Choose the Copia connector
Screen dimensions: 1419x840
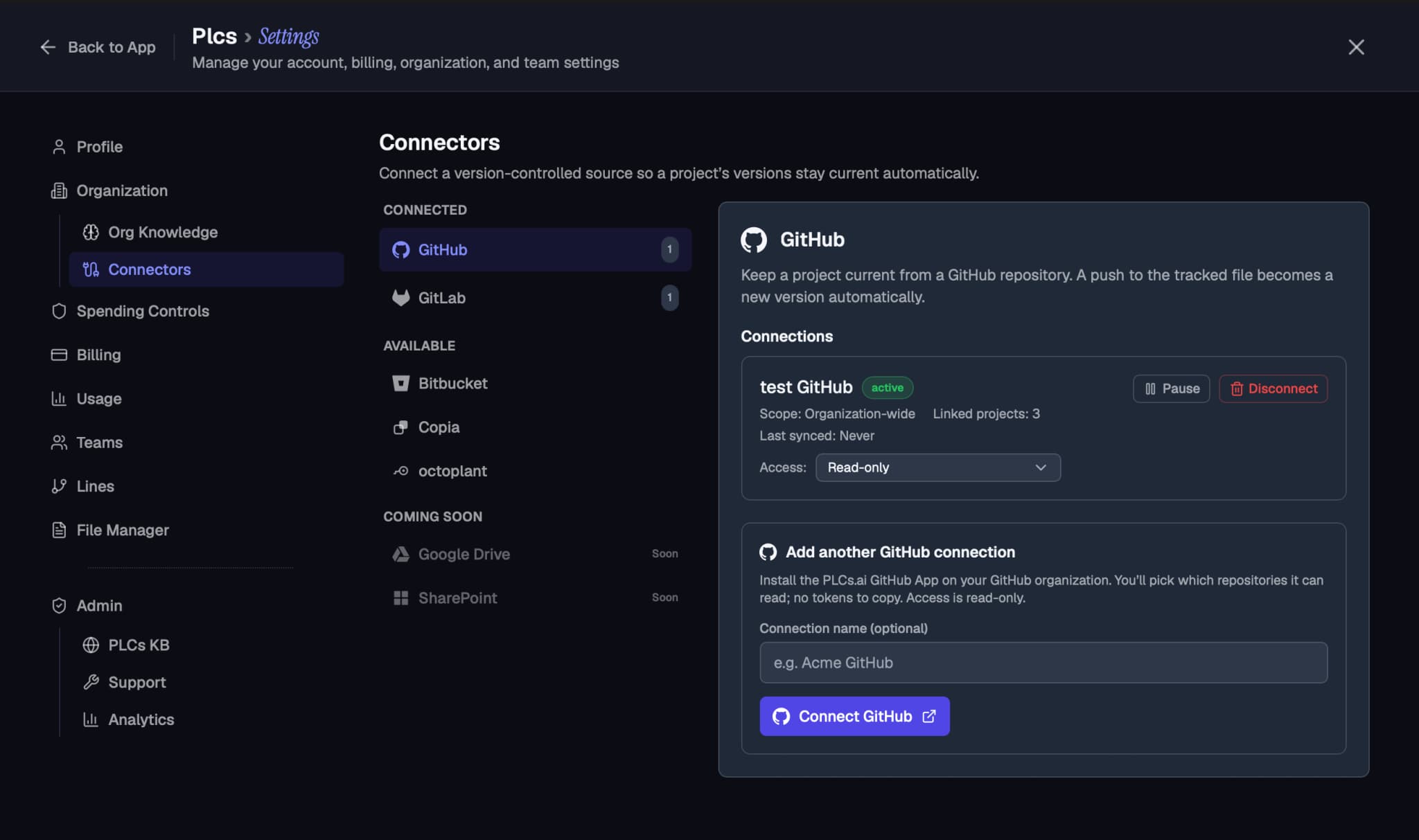(x=535, y=427)
